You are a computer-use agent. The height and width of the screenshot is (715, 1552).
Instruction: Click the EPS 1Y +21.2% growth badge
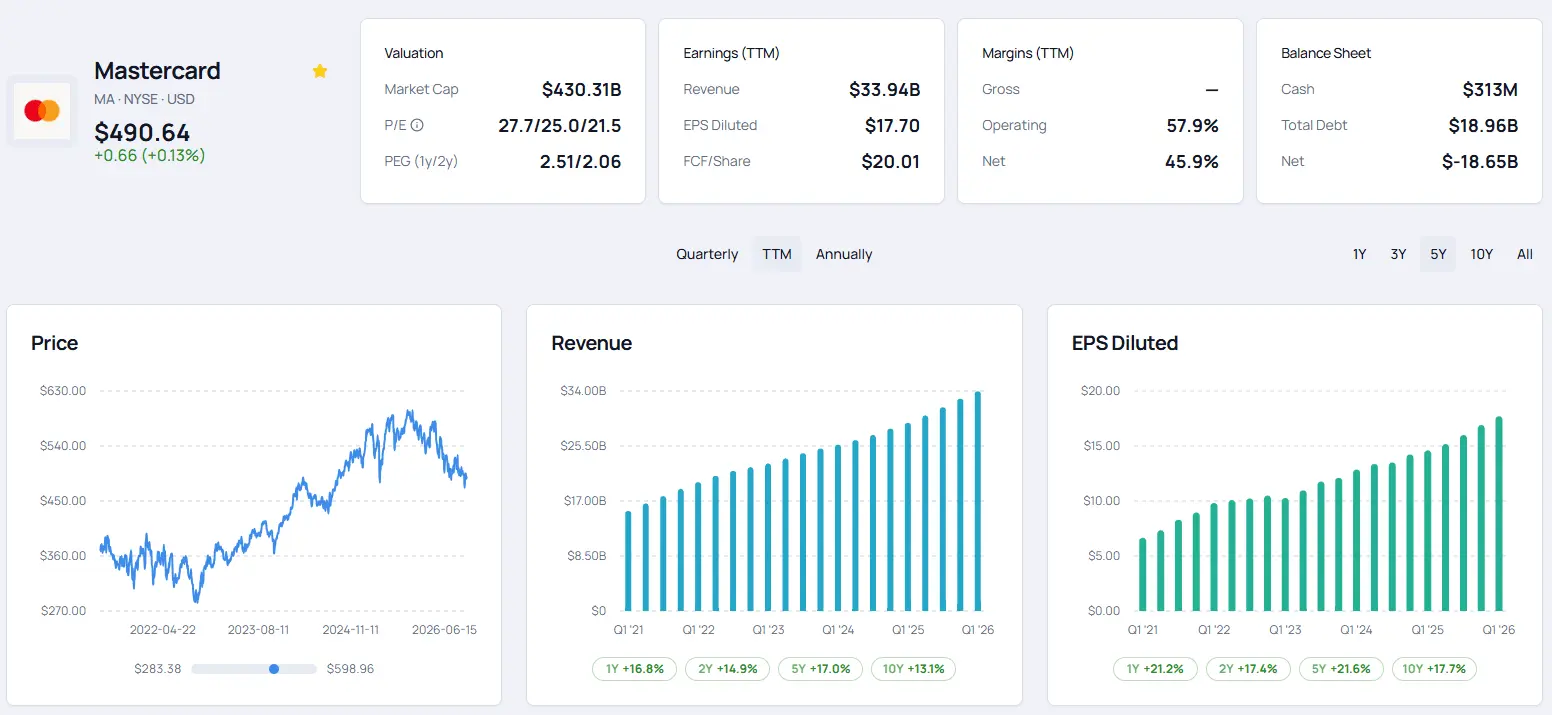[1155, 669]
